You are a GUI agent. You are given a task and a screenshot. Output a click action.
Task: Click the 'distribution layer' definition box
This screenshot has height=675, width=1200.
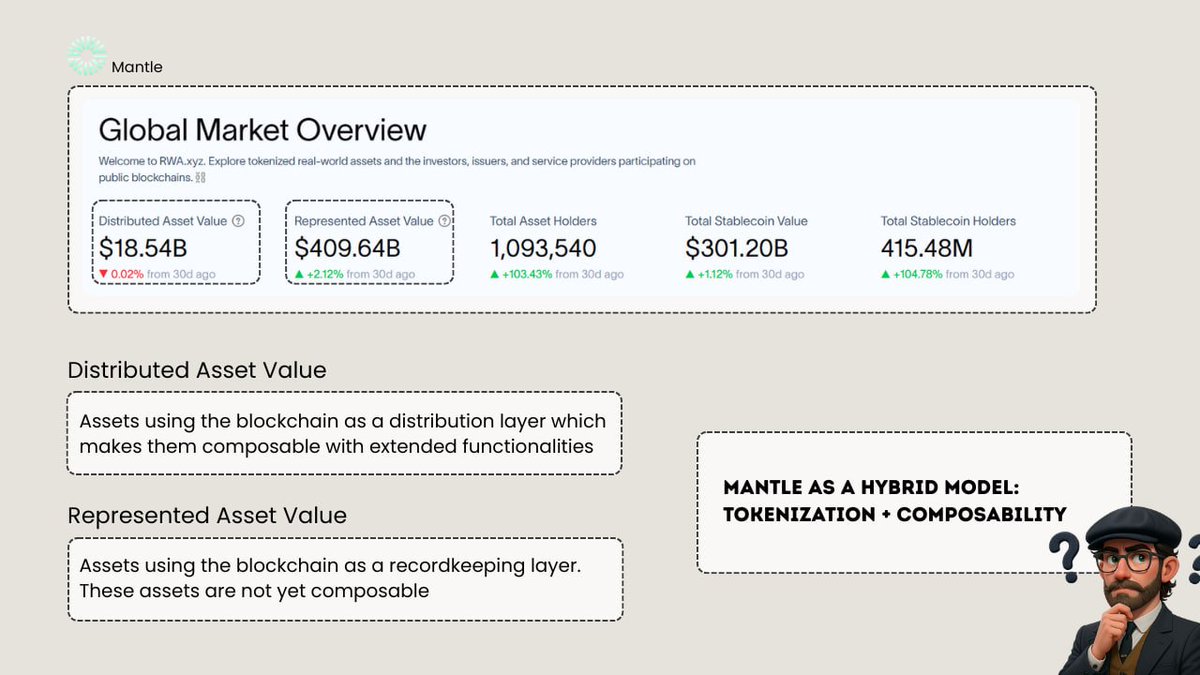coord(344,433)
